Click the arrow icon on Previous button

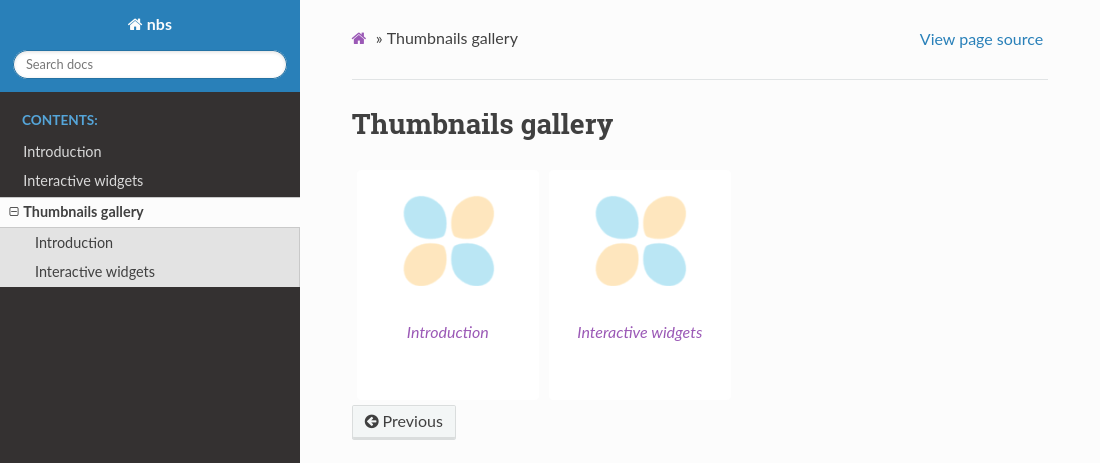(x=371, y=422)
